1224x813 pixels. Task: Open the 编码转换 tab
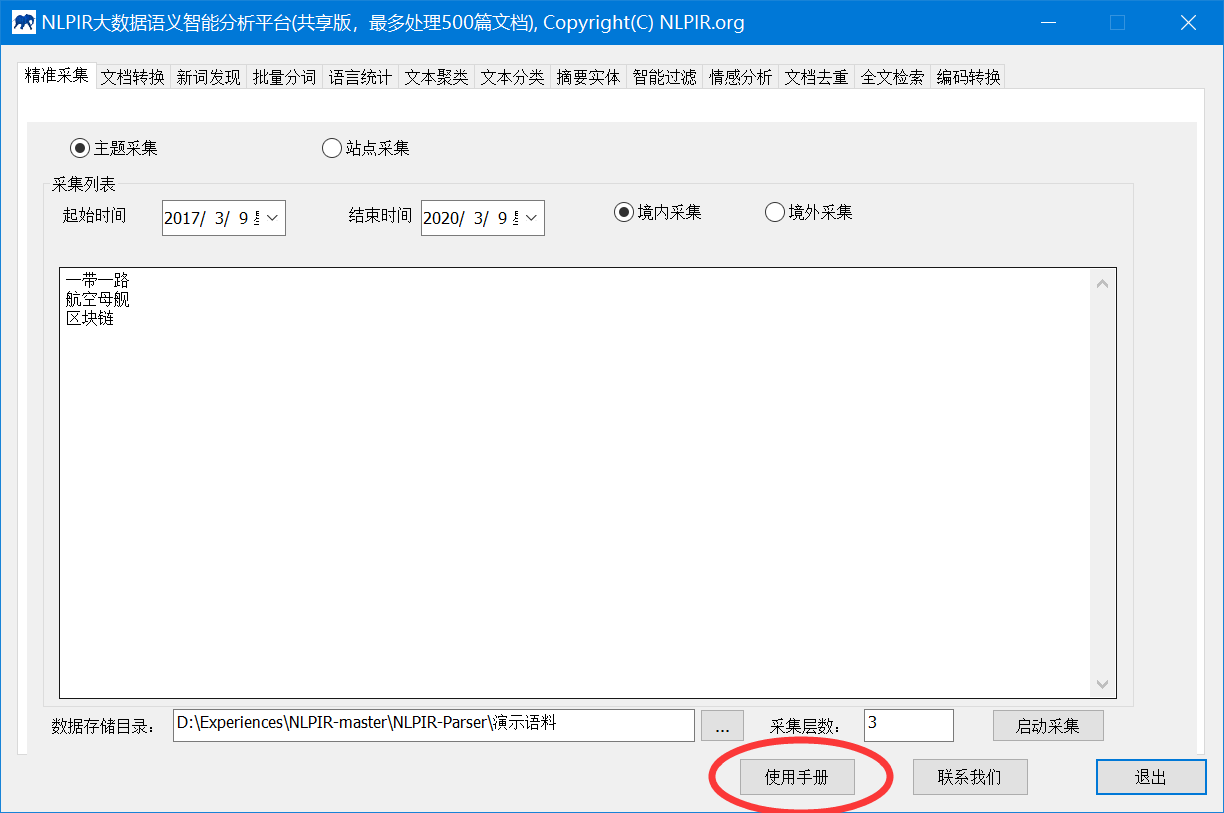[968, 75]
